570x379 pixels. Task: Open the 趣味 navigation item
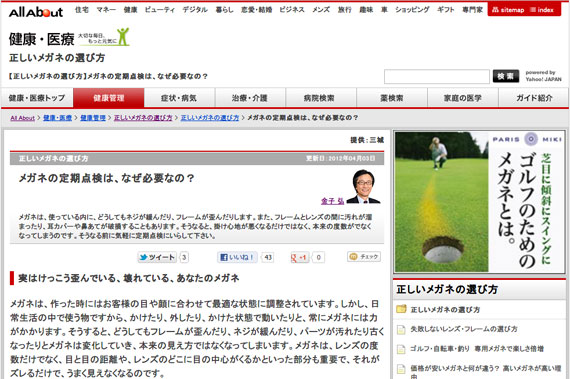[366, 10]
